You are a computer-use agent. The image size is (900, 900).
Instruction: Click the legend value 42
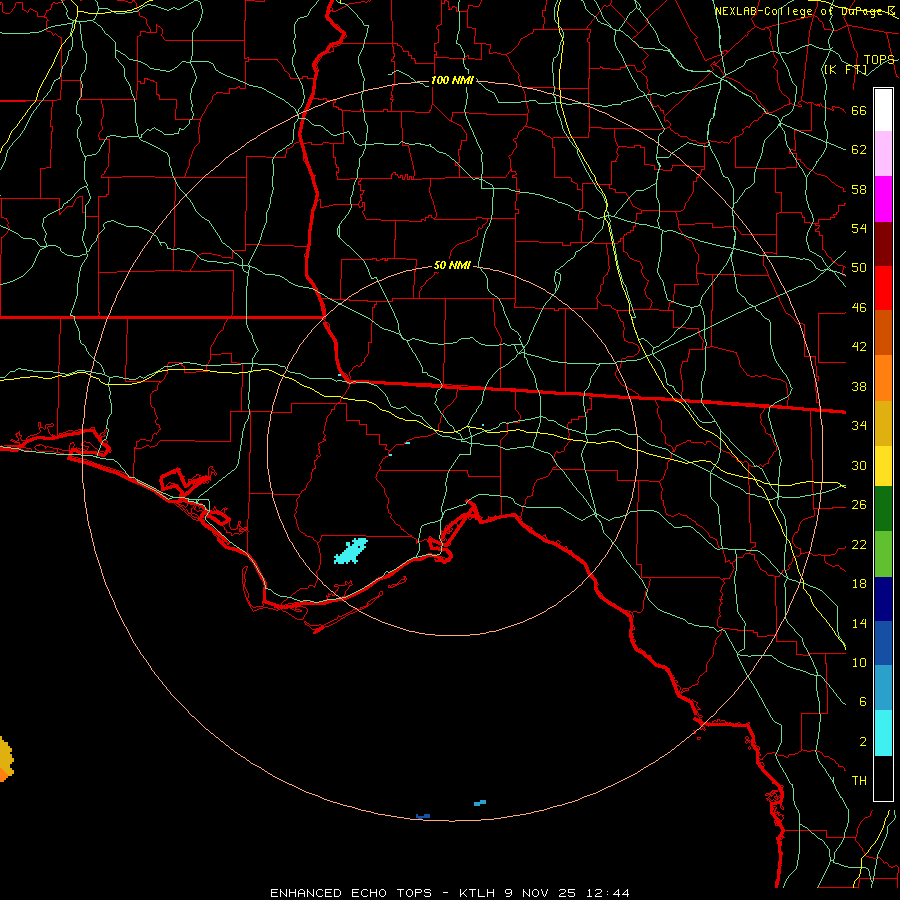tap(859, 346)
